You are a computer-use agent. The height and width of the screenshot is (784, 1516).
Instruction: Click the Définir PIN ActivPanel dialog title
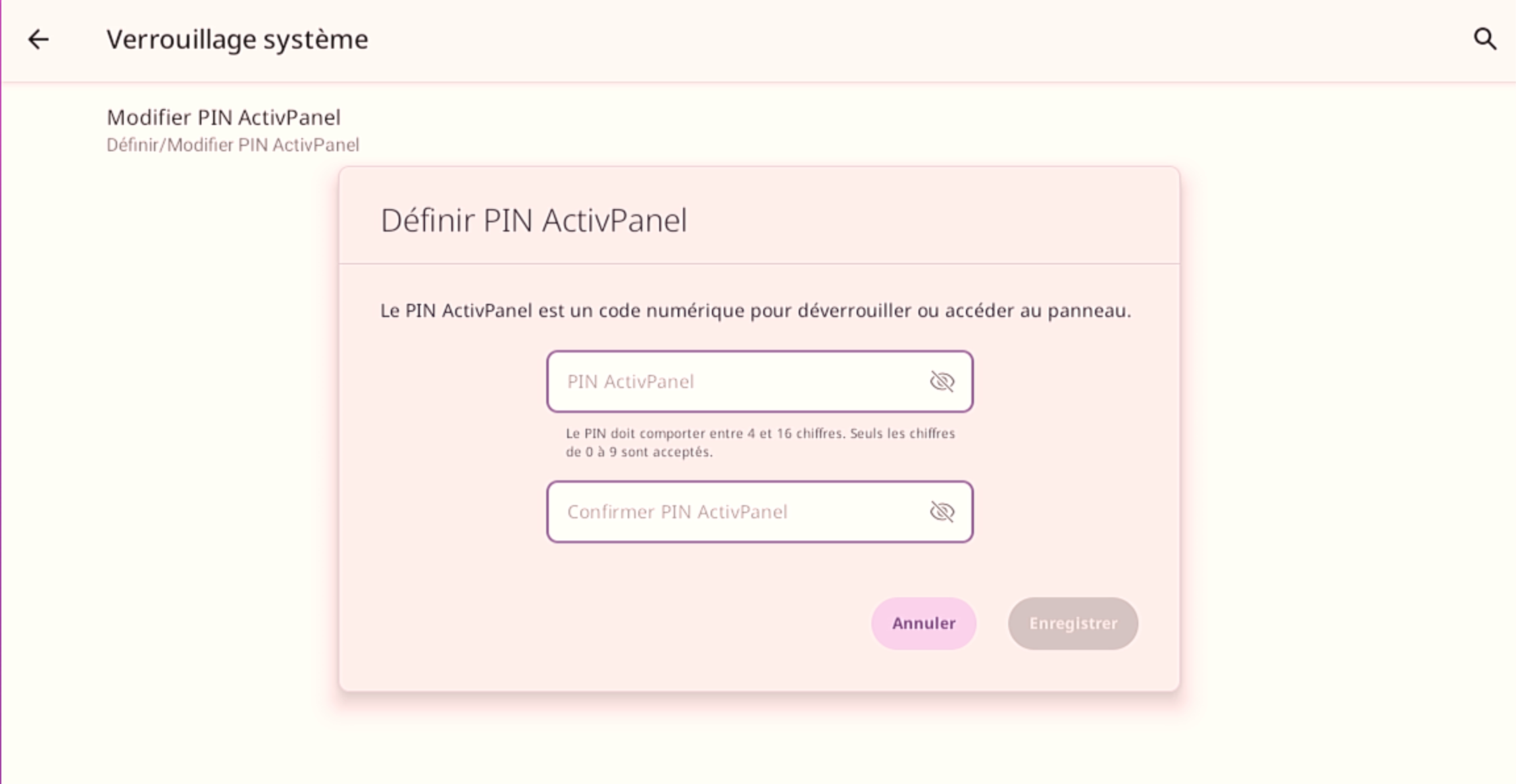[x=534, y=220]
